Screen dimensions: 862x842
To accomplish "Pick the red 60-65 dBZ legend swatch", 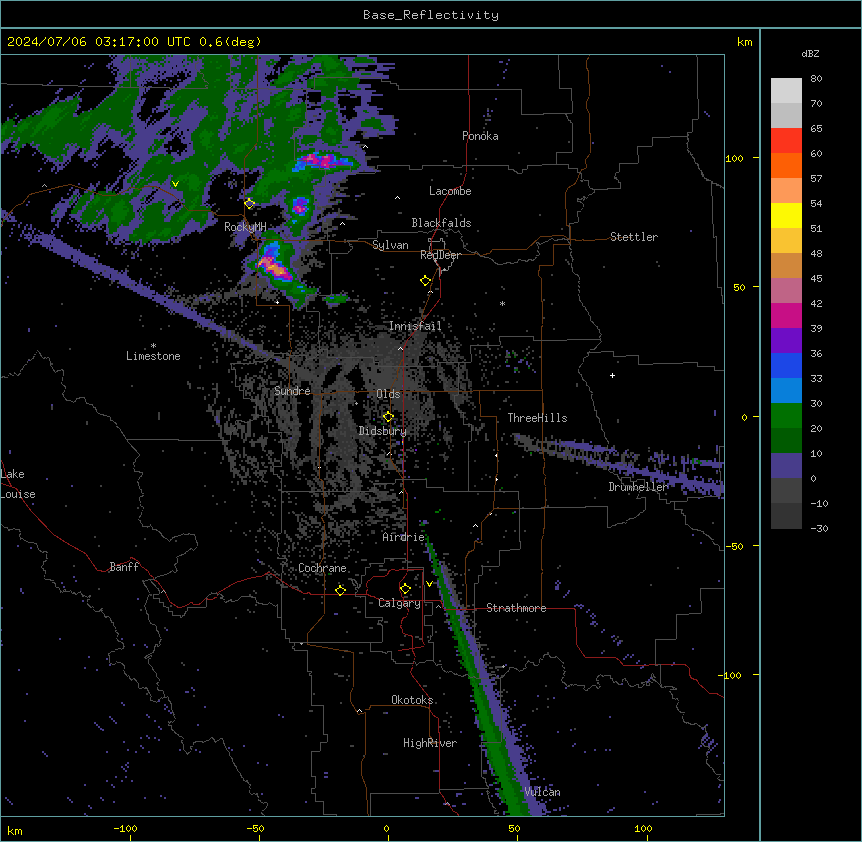I will [x=786, y=140].
